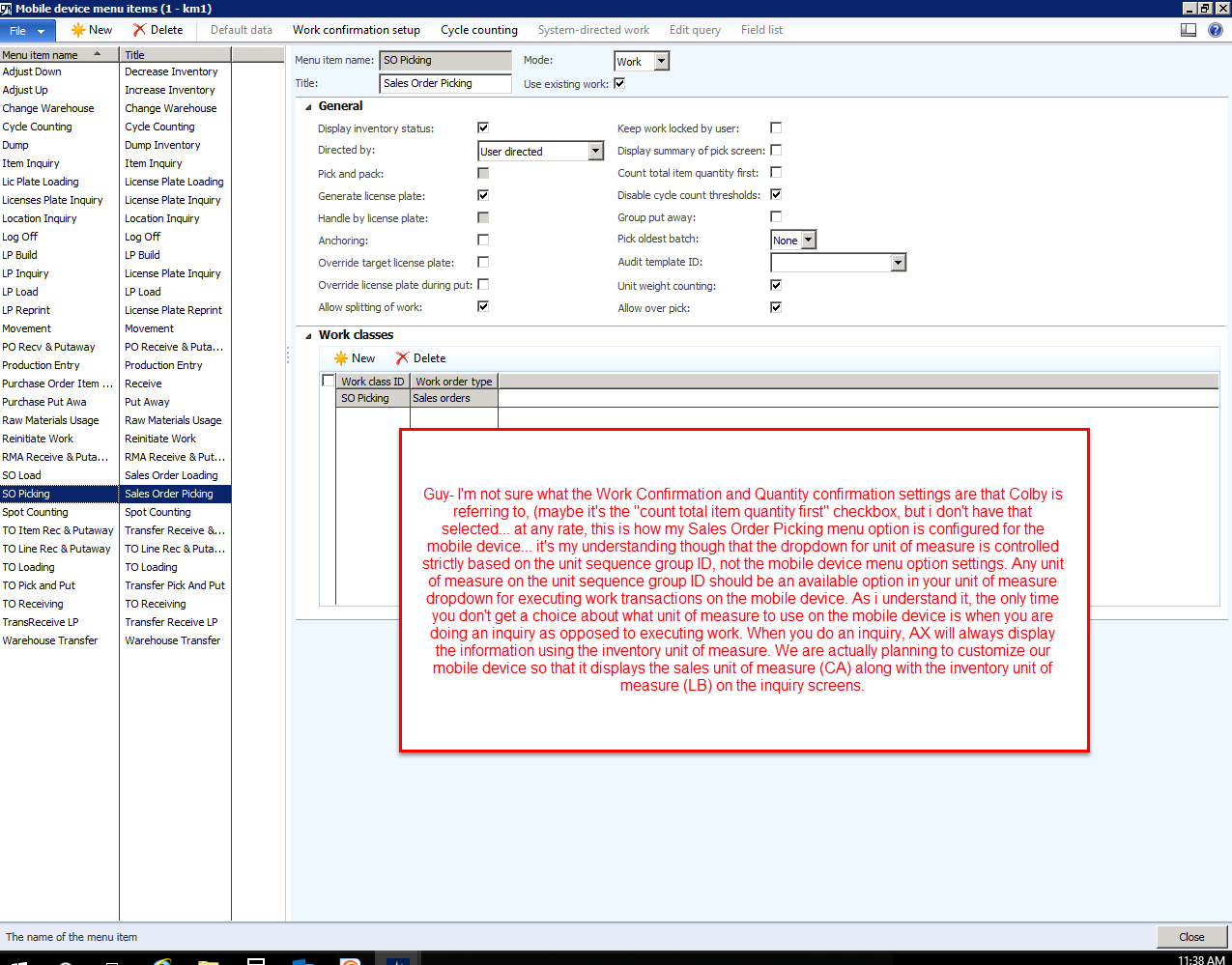Open File Explorer folder in taskbar
The image size is (1232, 965).
click(x=208, y=962)
